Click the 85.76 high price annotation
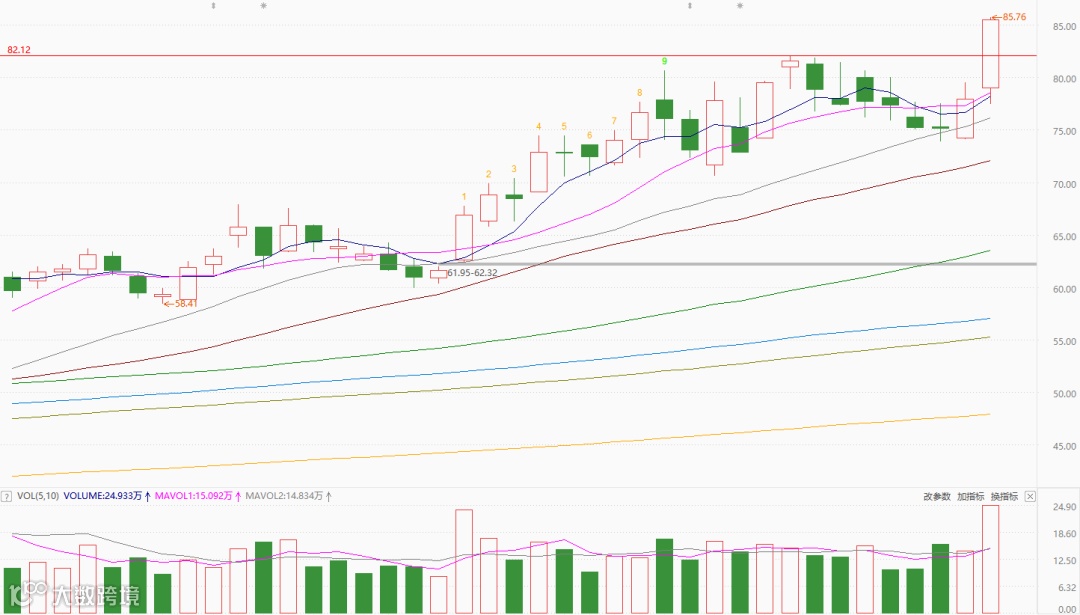This screenshot has height=615, width=1080. coord(1010,17)
